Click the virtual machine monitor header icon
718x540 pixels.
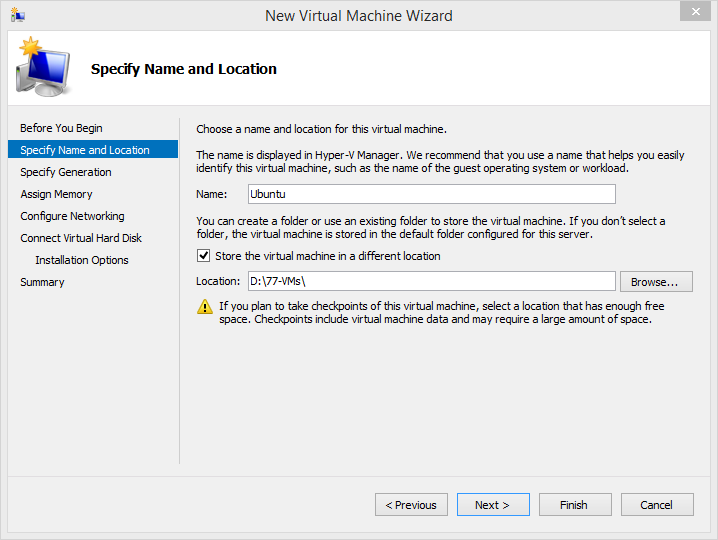point(43,67)
